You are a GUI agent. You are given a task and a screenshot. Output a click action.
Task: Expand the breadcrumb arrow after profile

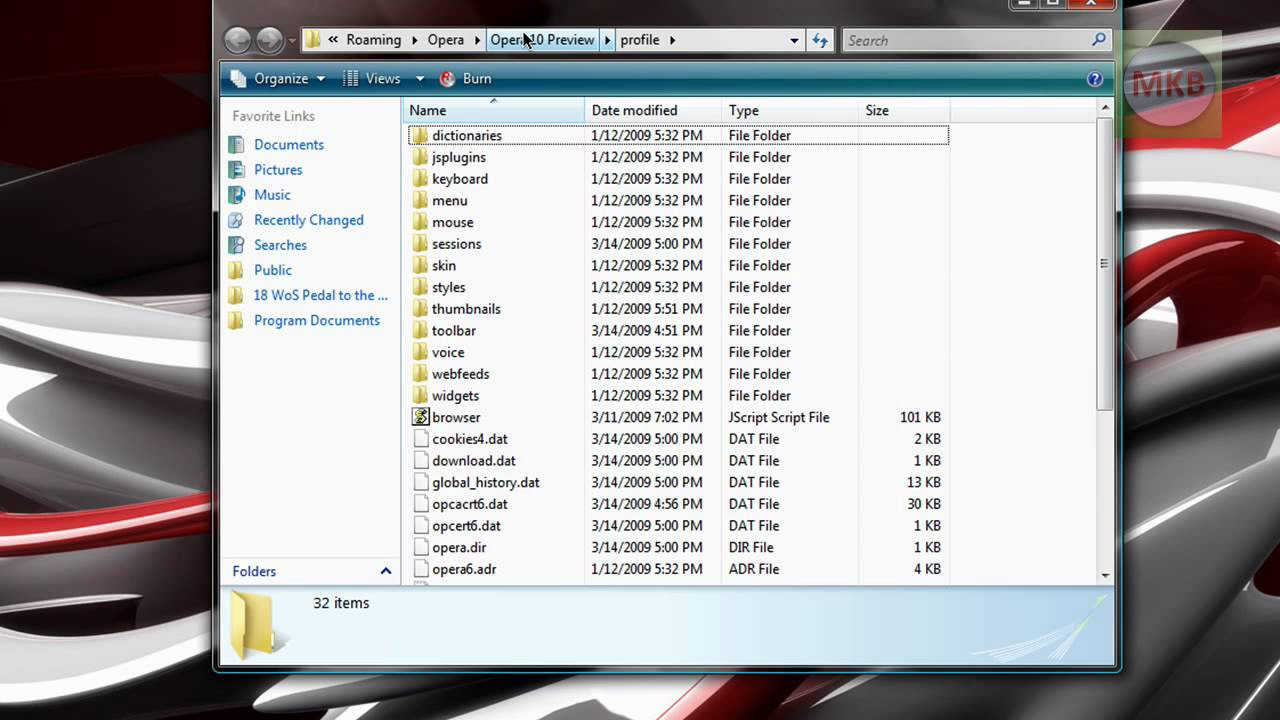(x=672, y=40)
